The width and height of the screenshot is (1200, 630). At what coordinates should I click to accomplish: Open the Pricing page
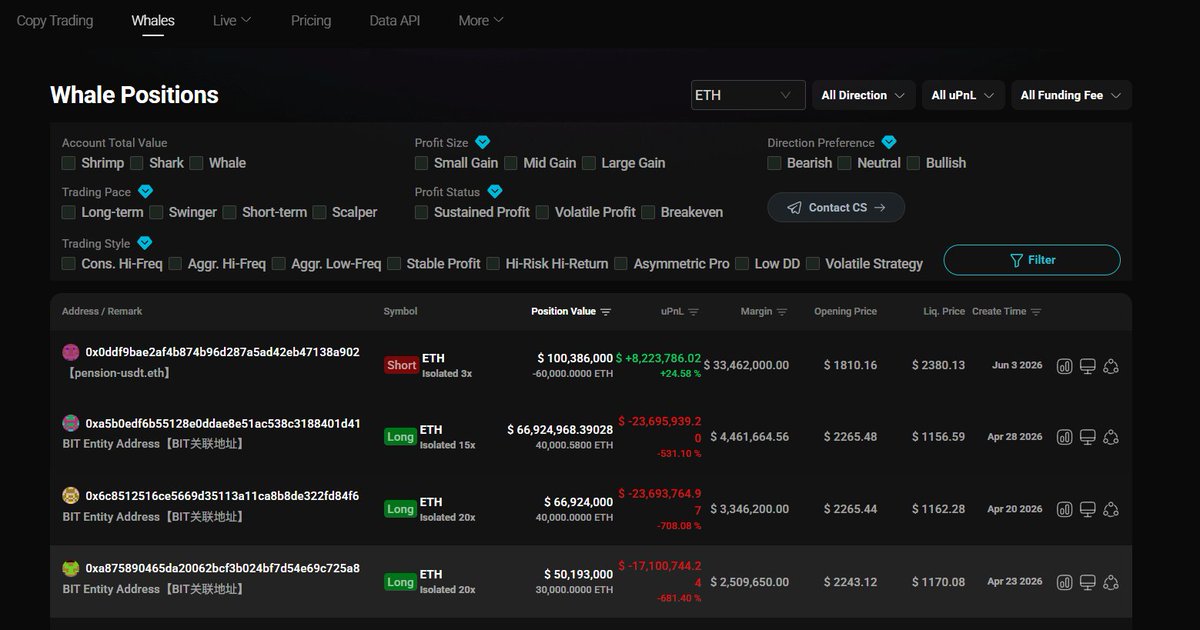click(311, 20)
